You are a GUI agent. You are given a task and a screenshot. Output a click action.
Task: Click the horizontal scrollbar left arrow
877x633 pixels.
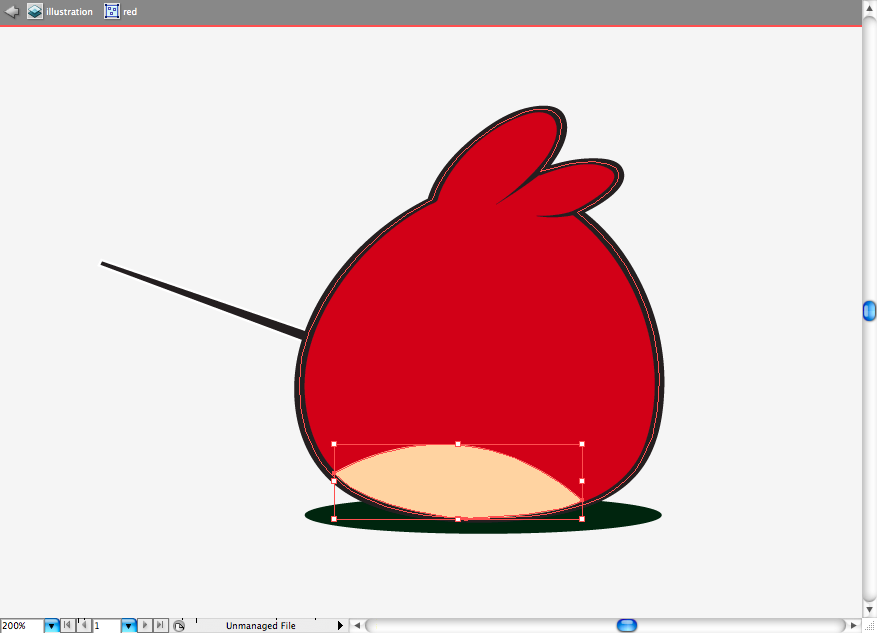pyautogui.click(x=357, y=626)
